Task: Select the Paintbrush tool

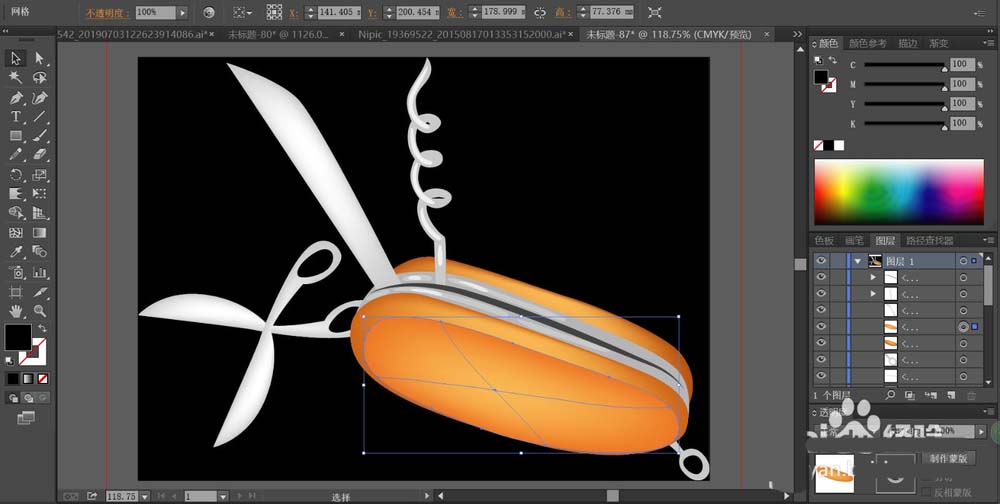Action: click(40, 136)
